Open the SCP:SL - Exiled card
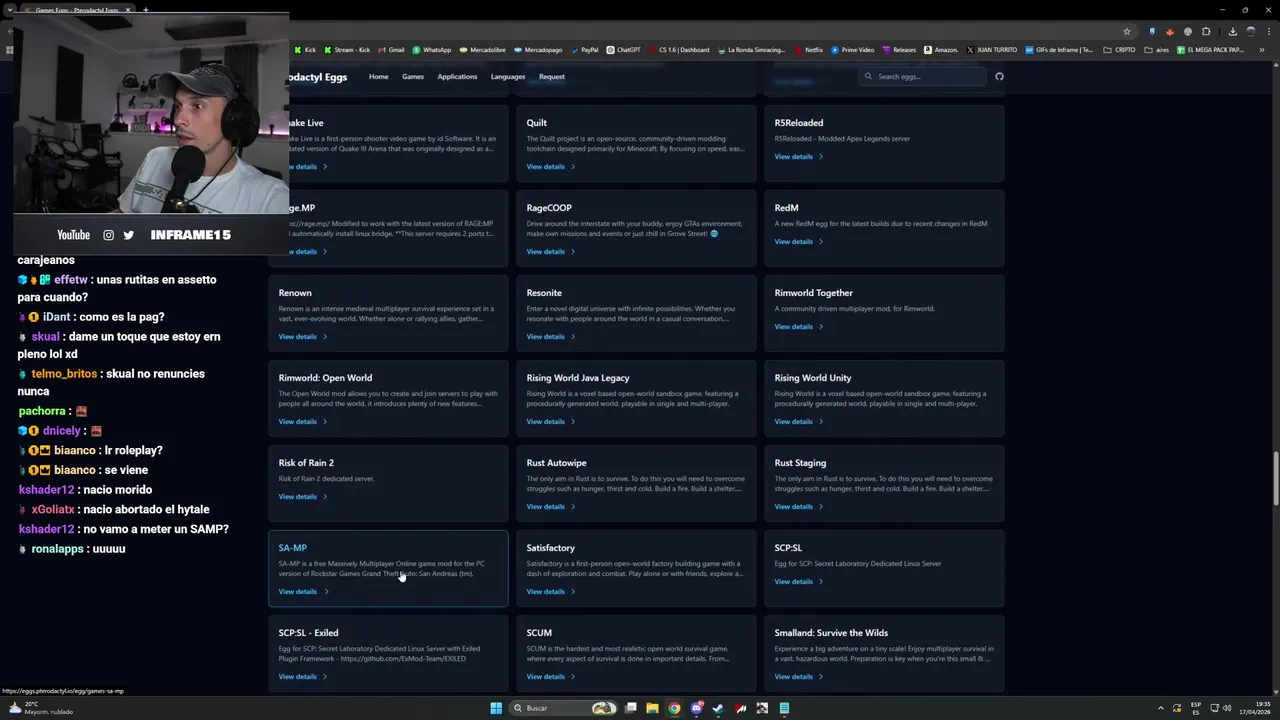Viewport: 1280px width, 720px height. [x=388, y=653]
